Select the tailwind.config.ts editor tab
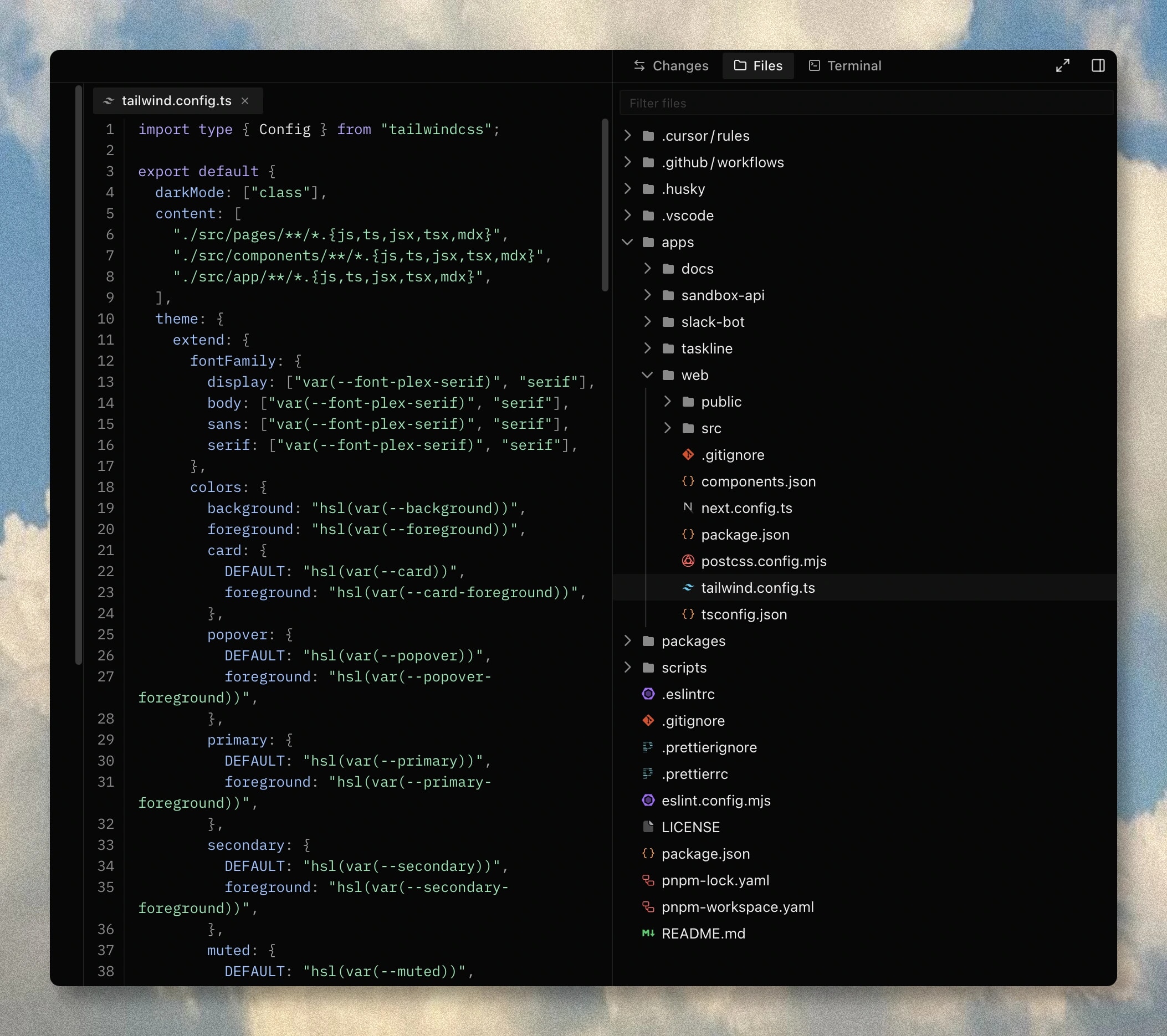 177,101
